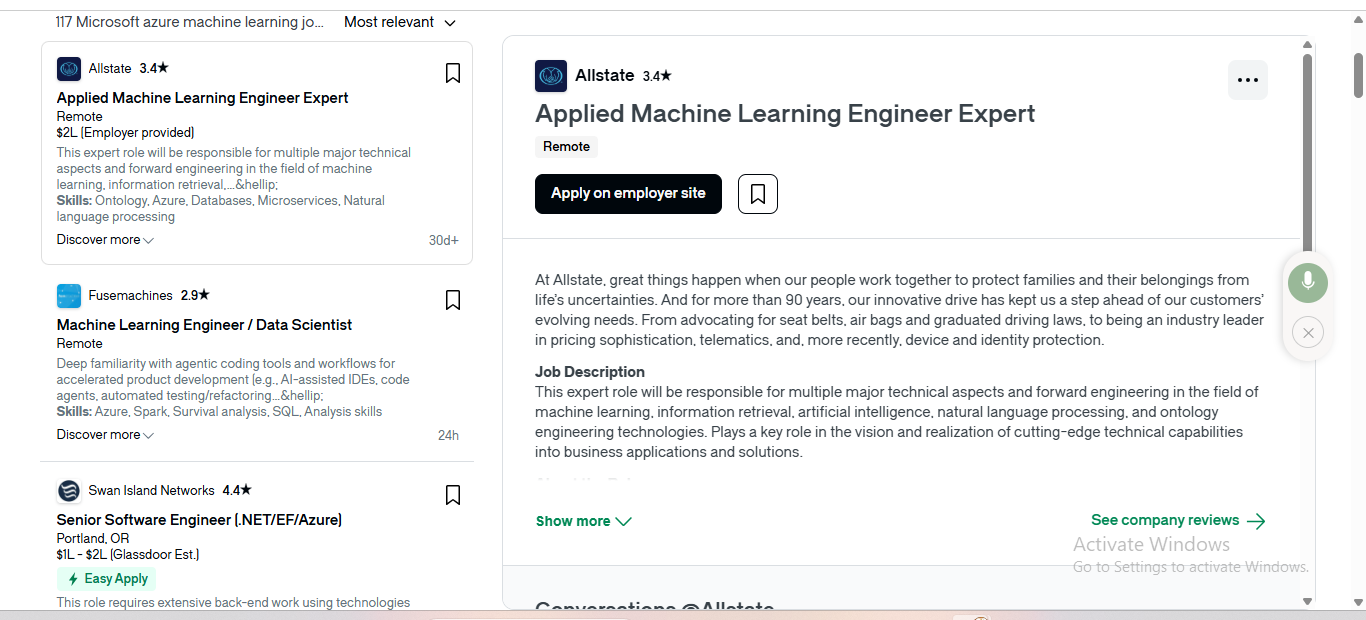This screenshot has width=1366, height=620.
Task: Click the Allstate logo in the detail pane
Action: [550, 75]
